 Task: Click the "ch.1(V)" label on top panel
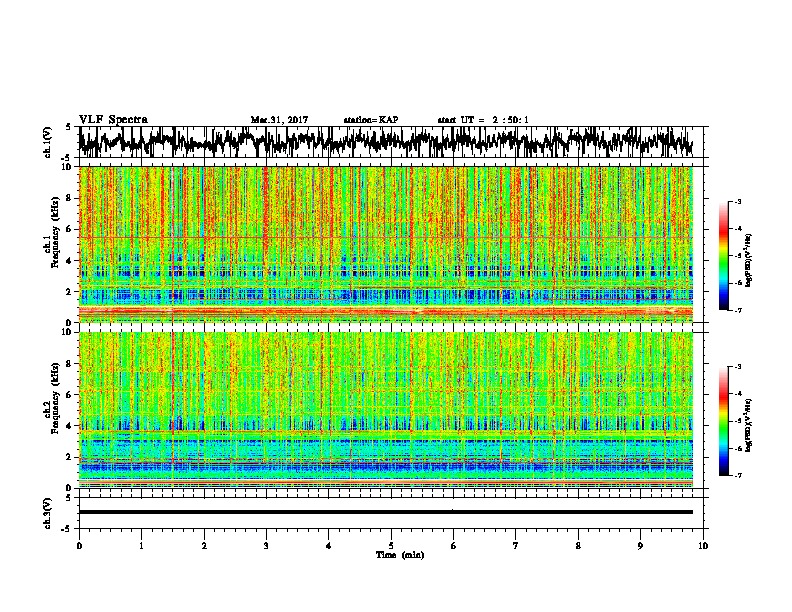(x=48, y=142)
